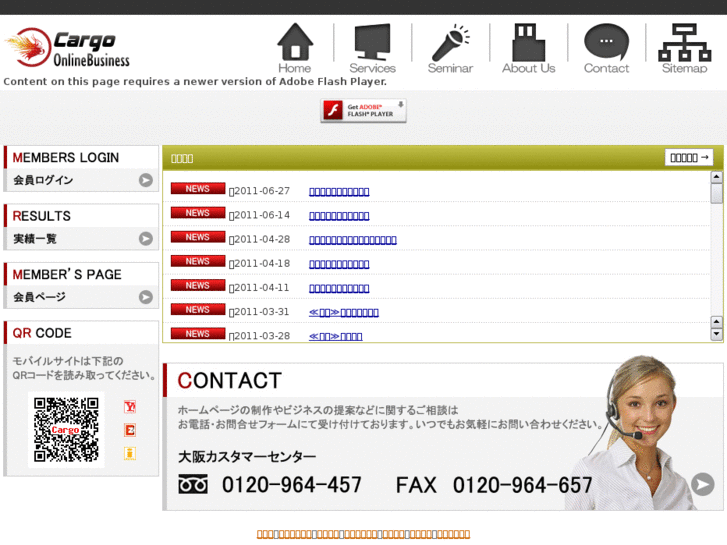The height and width of the screenshot is (545, 727).
Task: Click arrow icon beside 実績一覧
Action: [146, 238]
